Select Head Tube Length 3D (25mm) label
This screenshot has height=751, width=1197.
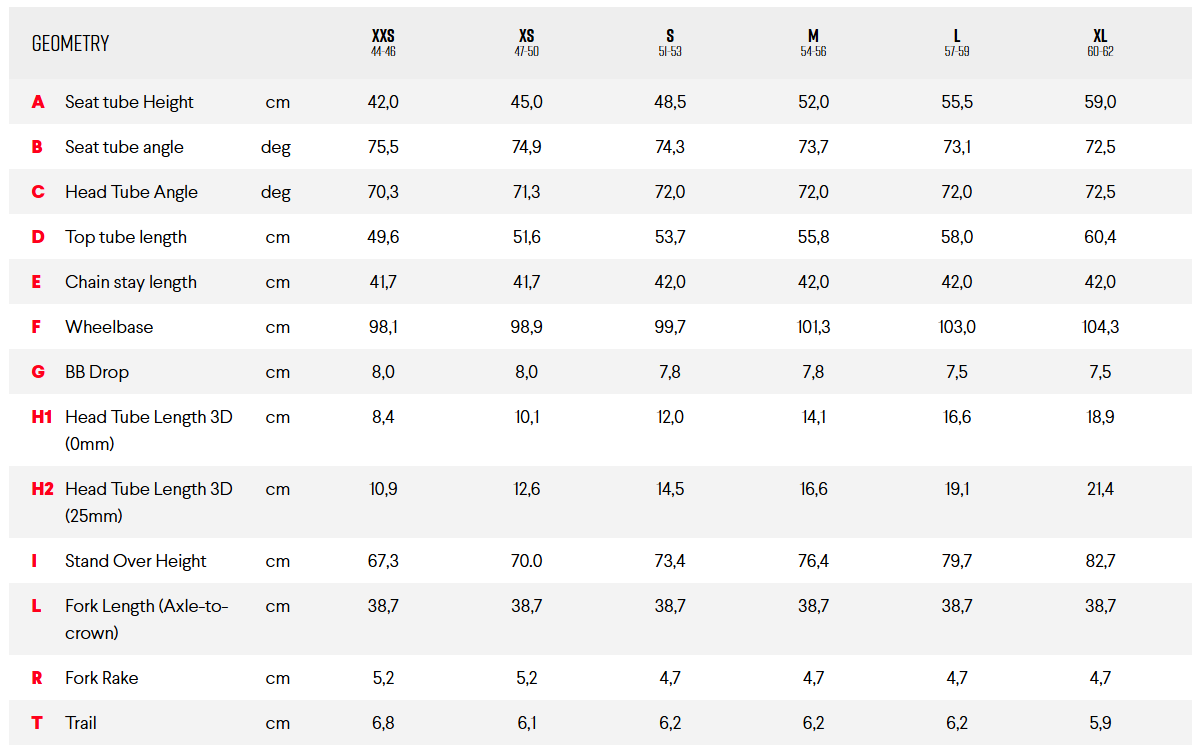(x=148, y=502)
